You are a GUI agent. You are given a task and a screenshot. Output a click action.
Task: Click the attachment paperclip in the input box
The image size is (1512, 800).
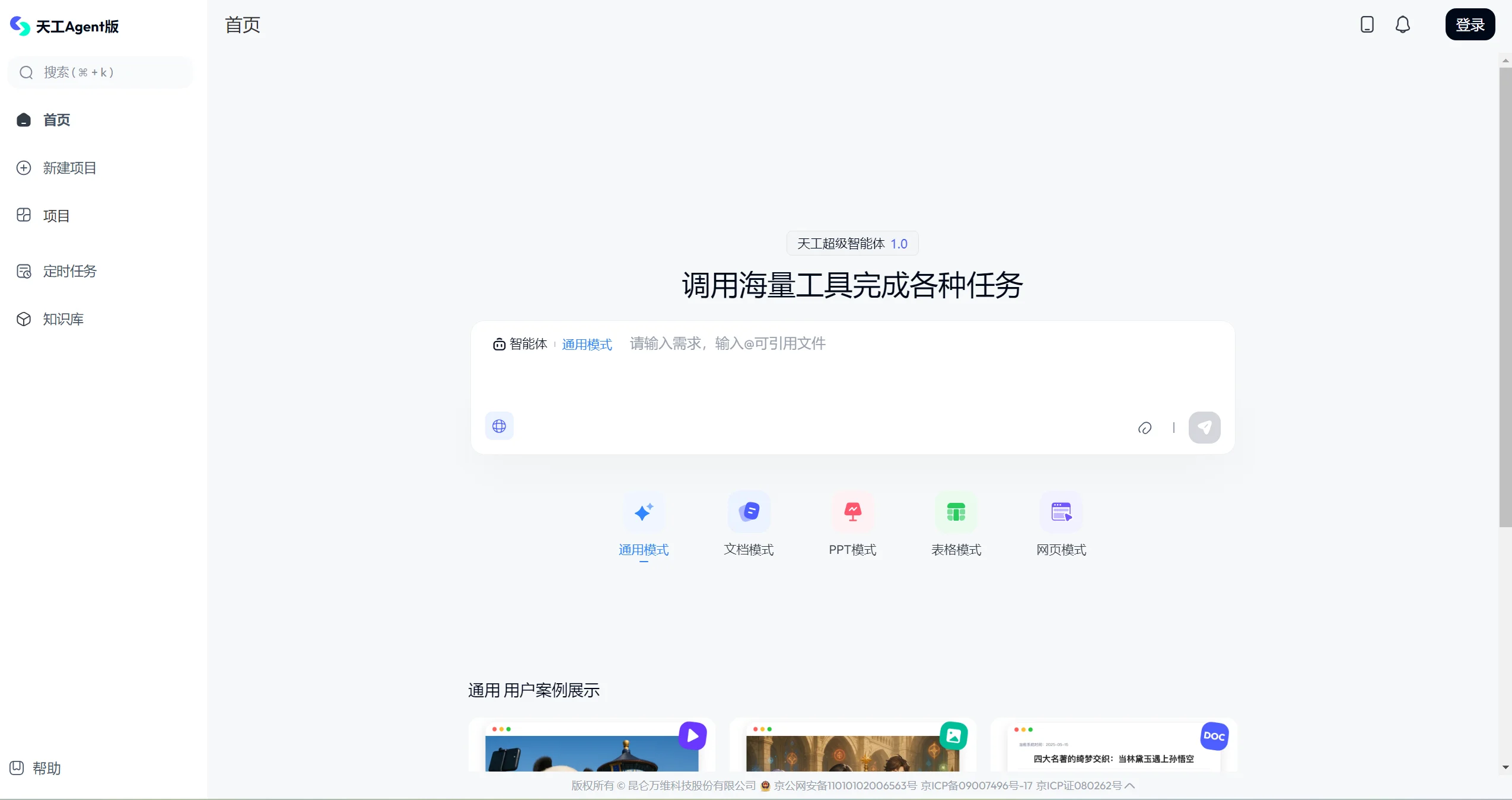tap(1144, 427)
